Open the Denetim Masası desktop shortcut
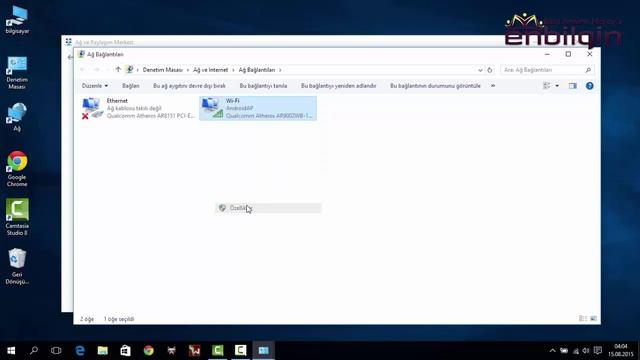Viewport: 640px width, 360px height. (17, 73)
